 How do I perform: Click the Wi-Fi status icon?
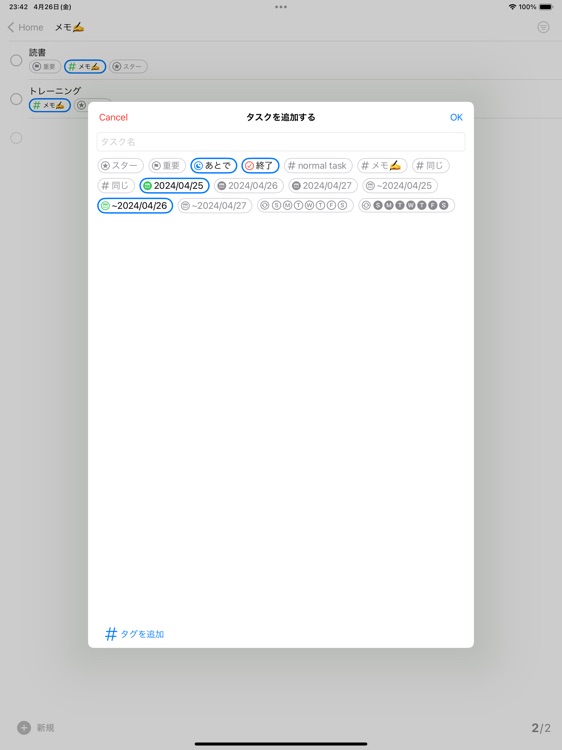[512, 7]
